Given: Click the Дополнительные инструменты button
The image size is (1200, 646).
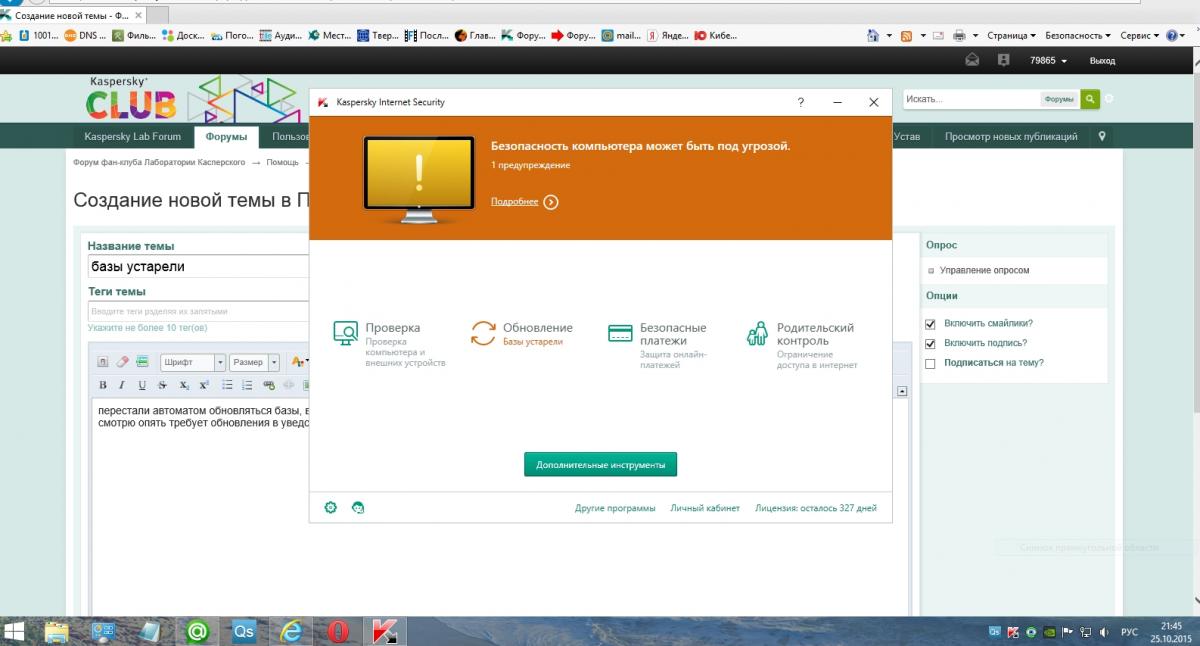Looking at the screenshot, I should 601,464.
